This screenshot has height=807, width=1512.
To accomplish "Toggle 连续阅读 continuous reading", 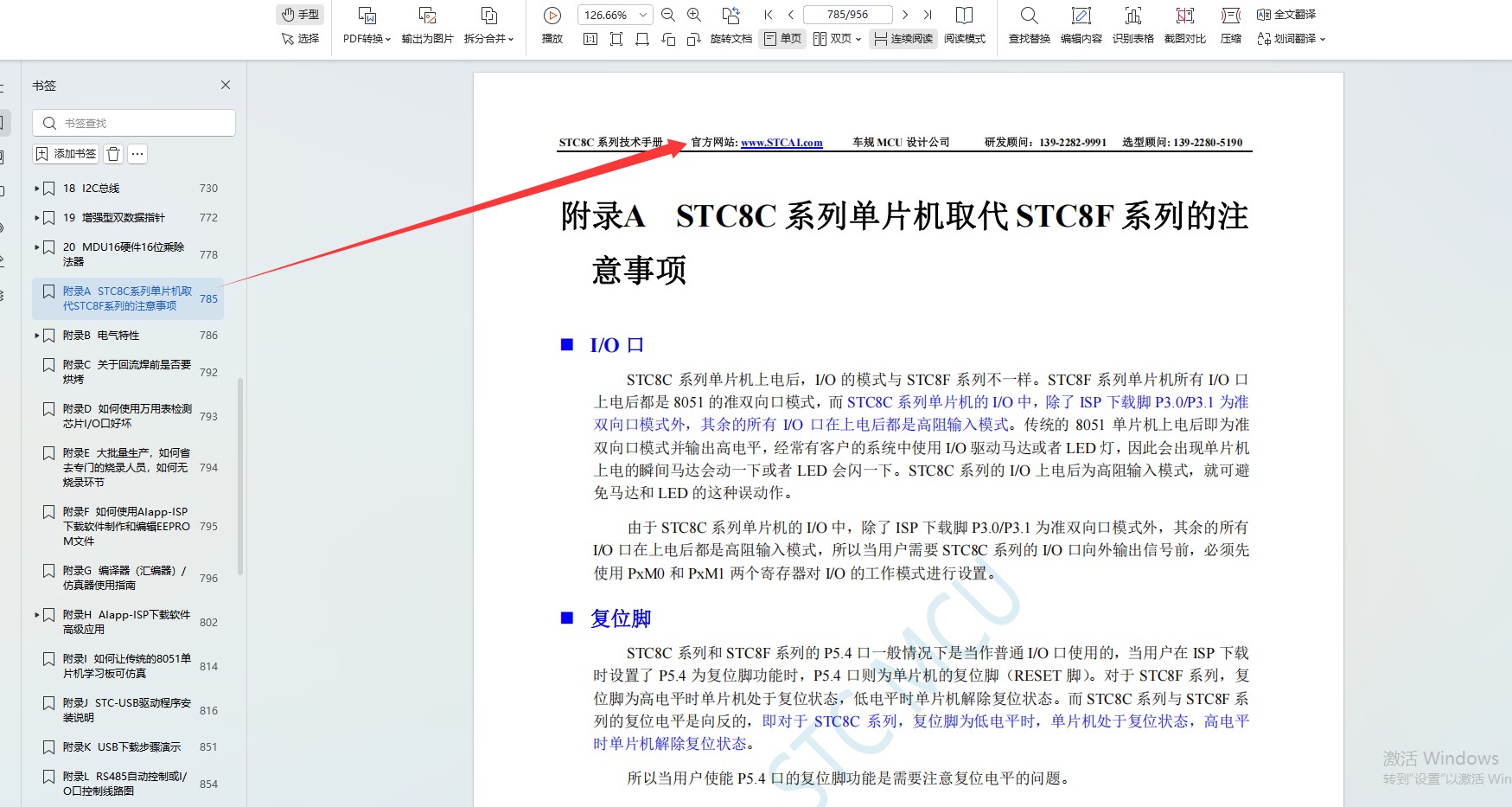I will tap(903, 39).
